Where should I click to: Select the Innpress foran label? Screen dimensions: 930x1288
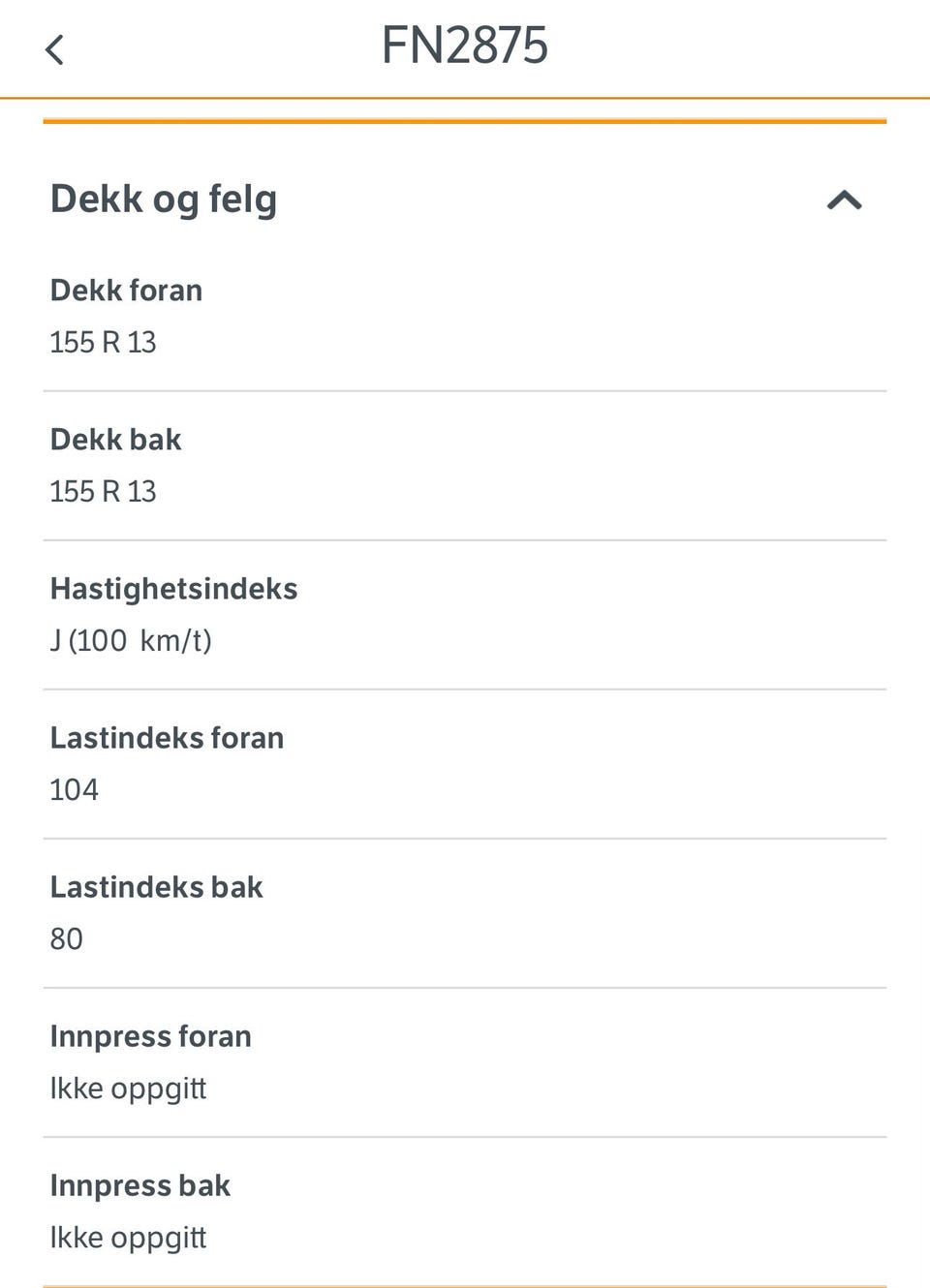click(150, 1036)
